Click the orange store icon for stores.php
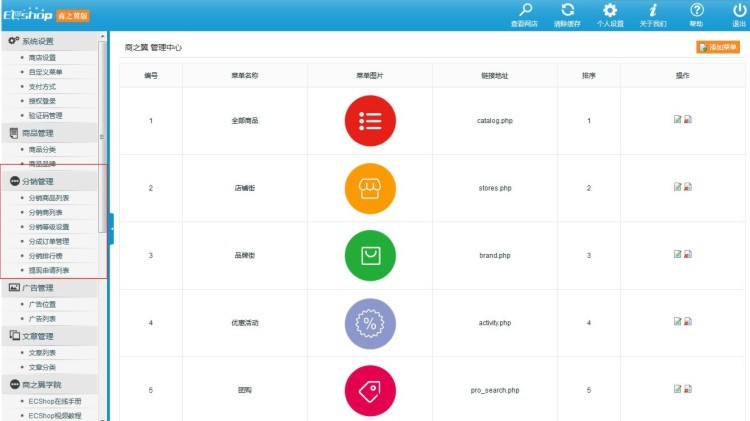The width and height of the screenshot is (750, 421). pyautogui.click(x=370, y=188)
